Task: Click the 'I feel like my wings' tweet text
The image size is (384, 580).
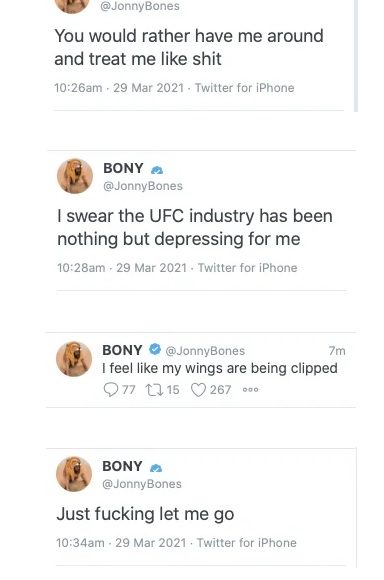Action: pos(220,368)
